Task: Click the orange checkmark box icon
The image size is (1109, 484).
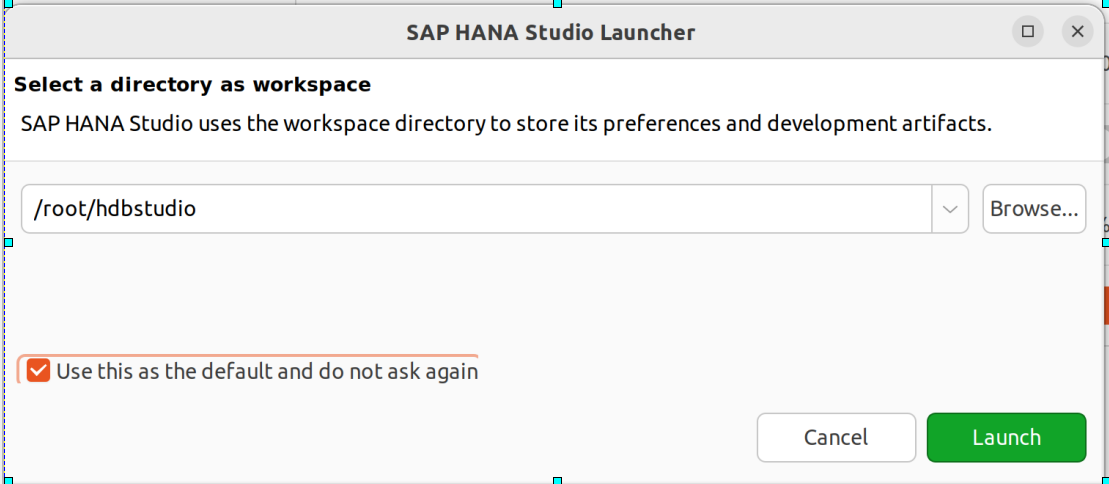Action: pyautogui.click(x=38, y=370)
